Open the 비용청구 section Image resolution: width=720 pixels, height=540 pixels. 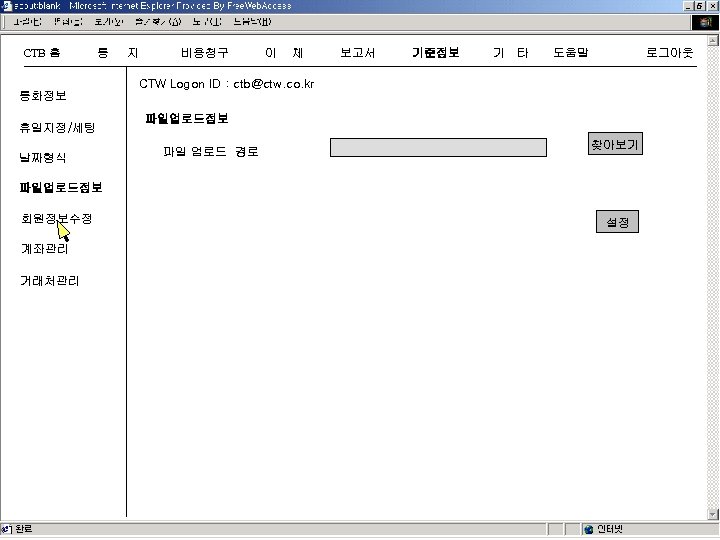204,53
